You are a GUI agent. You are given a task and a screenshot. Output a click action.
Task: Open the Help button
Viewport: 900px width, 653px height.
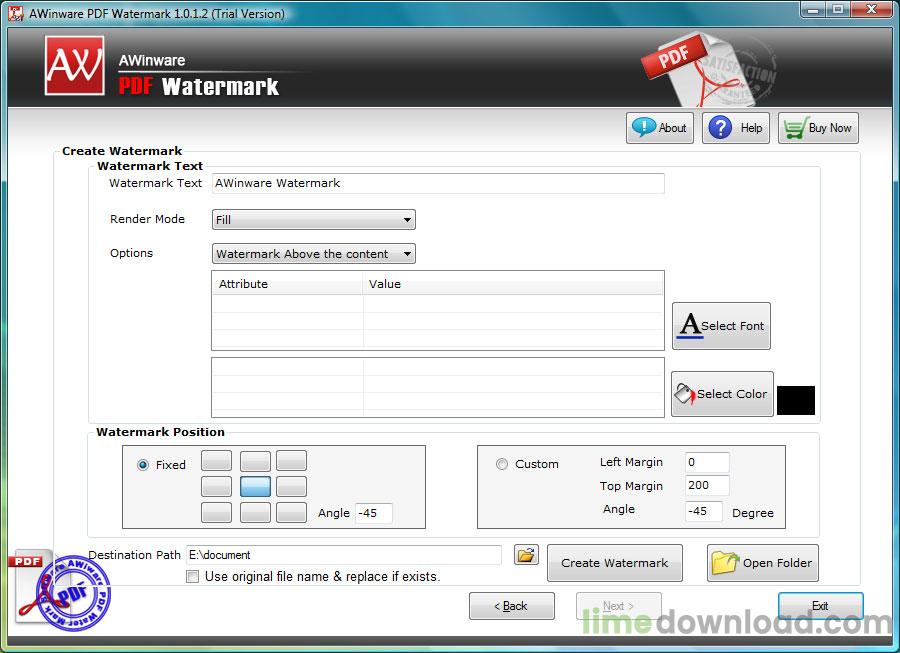tap(735, 127)
